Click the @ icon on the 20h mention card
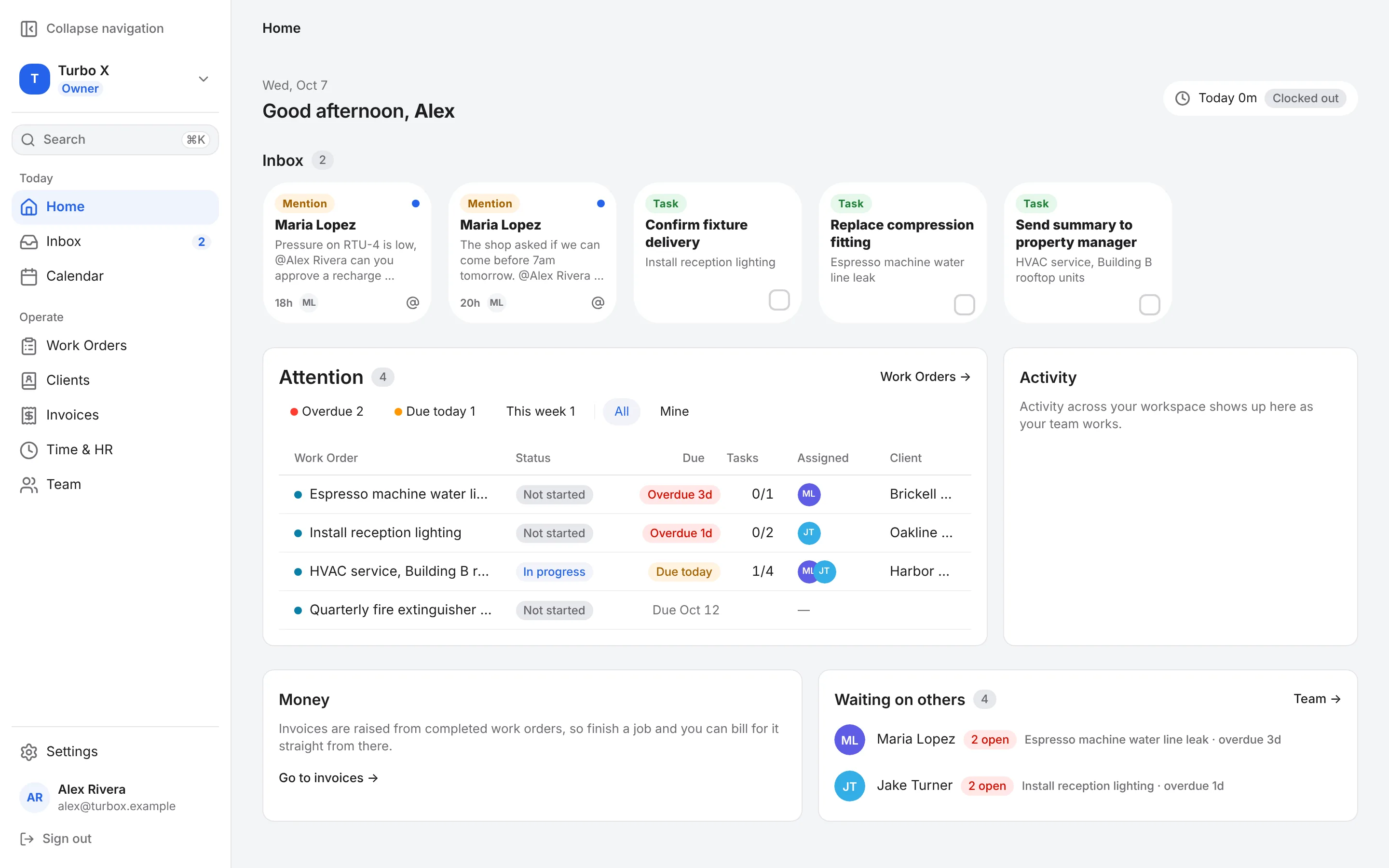 tap(598, 302)
